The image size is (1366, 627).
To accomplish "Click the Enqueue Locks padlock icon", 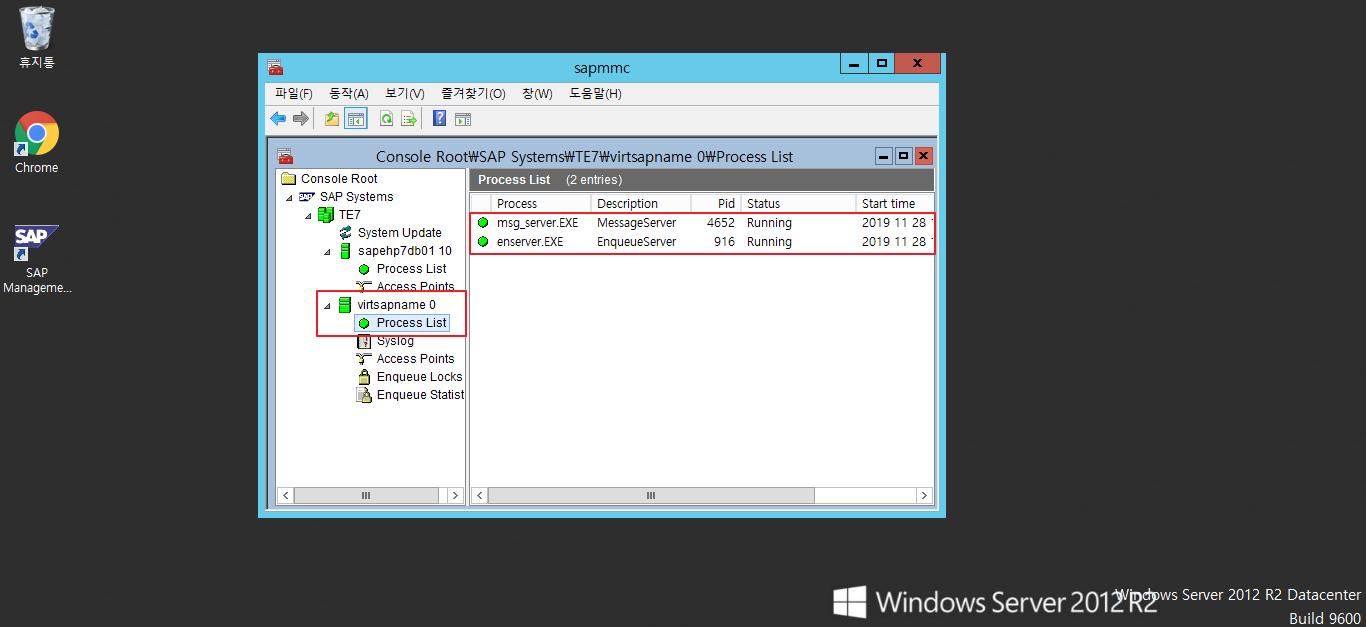I will pyautogui.click(x=365, y=377).
